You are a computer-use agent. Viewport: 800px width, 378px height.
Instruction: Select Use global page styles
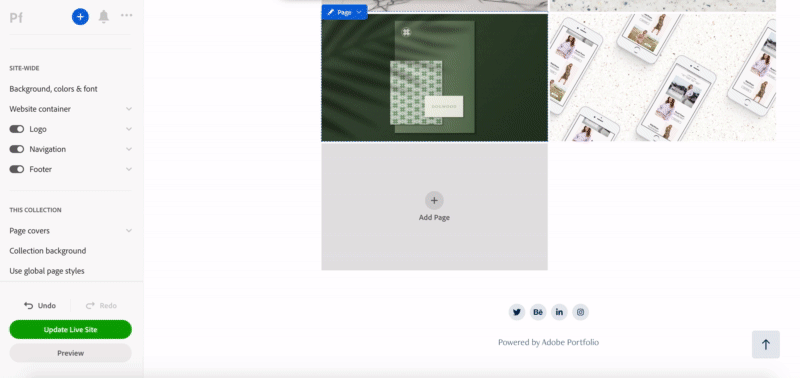[47, 271]
